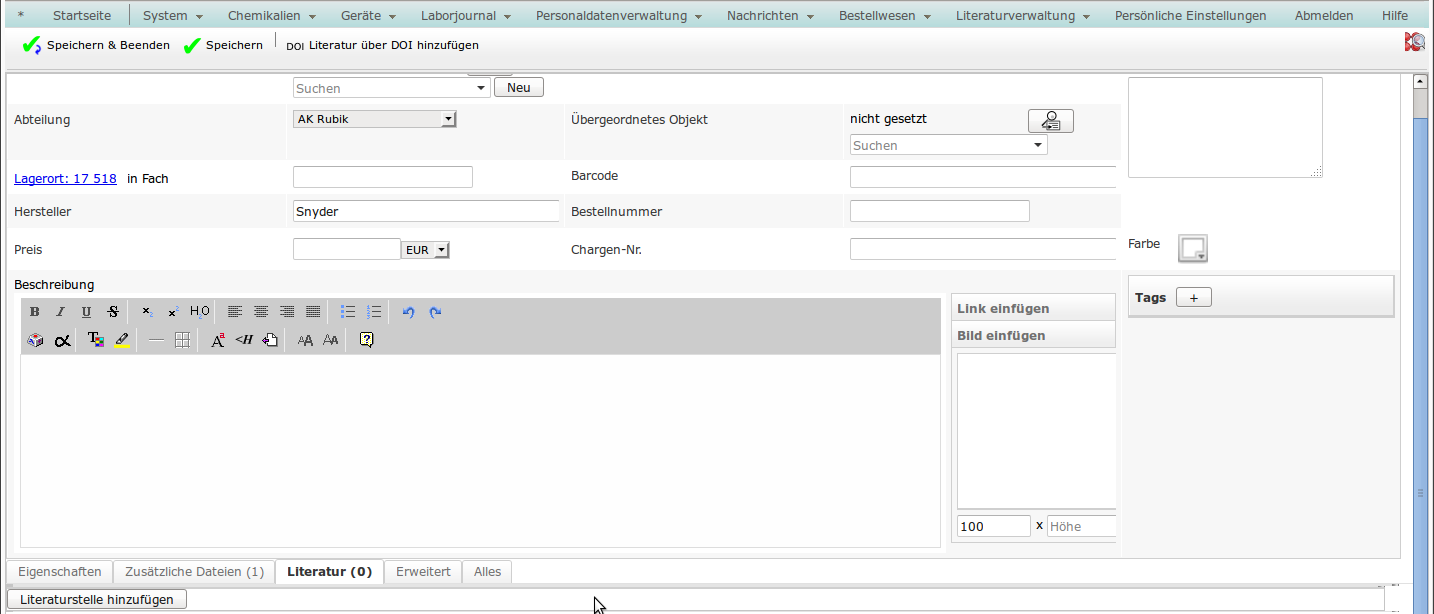Open the text highlight color tool
Viewport: 1434px width, 614px height.
pyautogui.click(x=122, y=340)
